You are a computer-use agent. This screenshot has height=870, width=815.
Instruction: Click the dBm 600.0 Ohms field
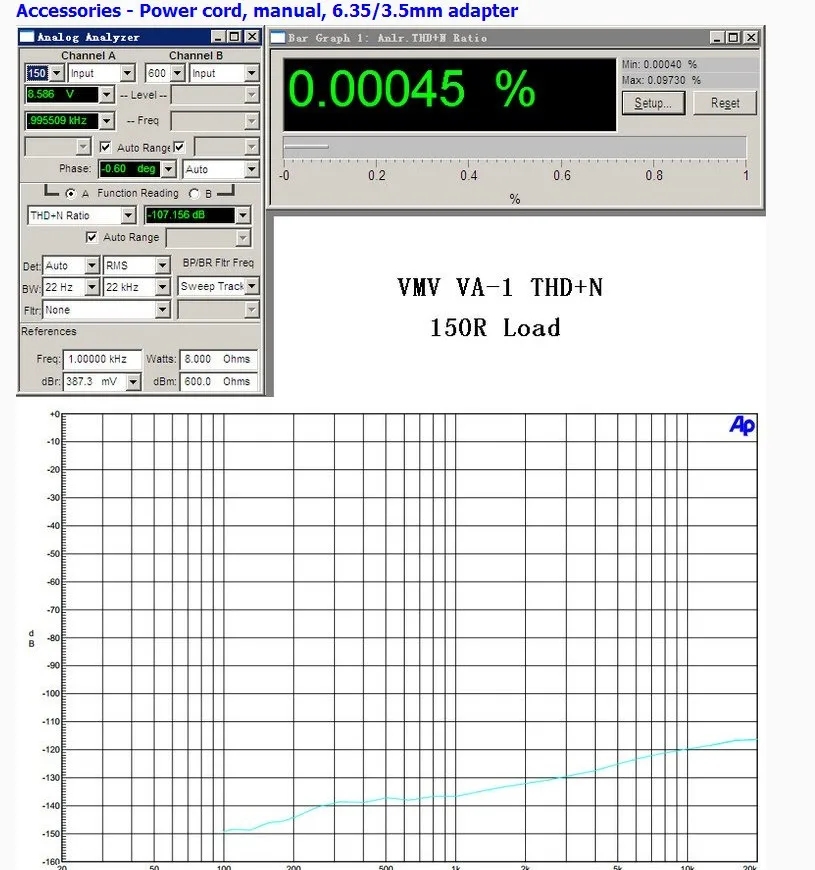[x=219, y=382]
